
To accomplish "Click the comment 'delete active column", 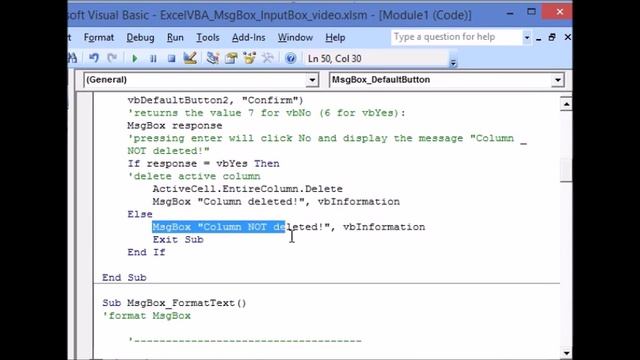I will coord(194,176).
